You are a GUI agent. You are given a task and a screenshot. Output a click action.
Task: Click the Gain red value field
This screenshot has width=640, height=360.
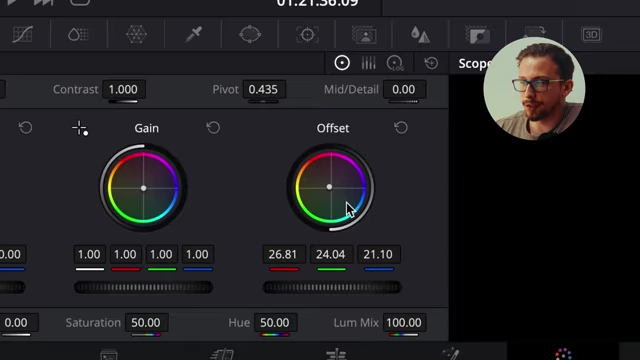click(x=125, y=254)
